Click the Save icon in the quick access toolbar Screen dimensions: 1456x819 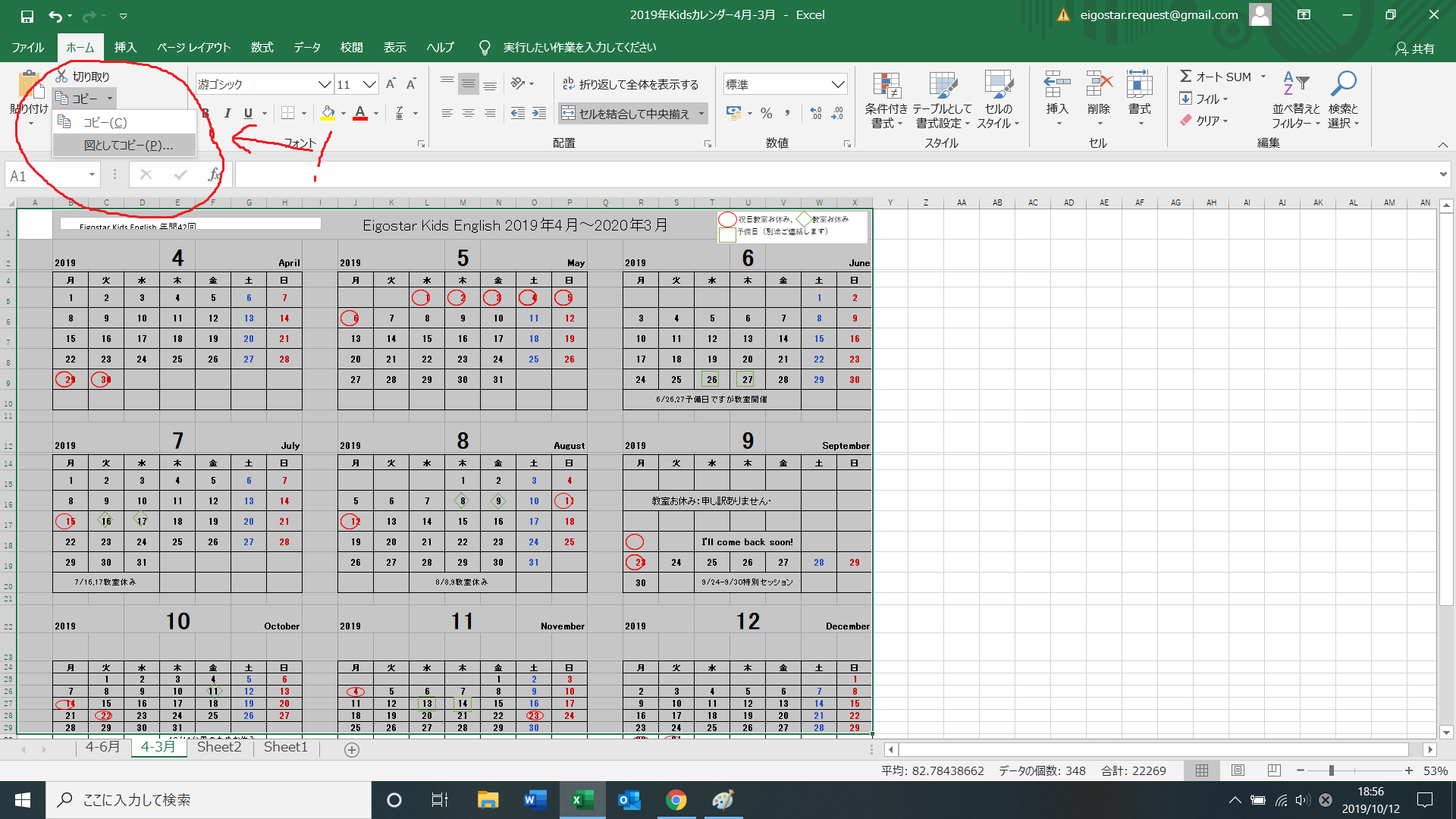coord(27,15)
